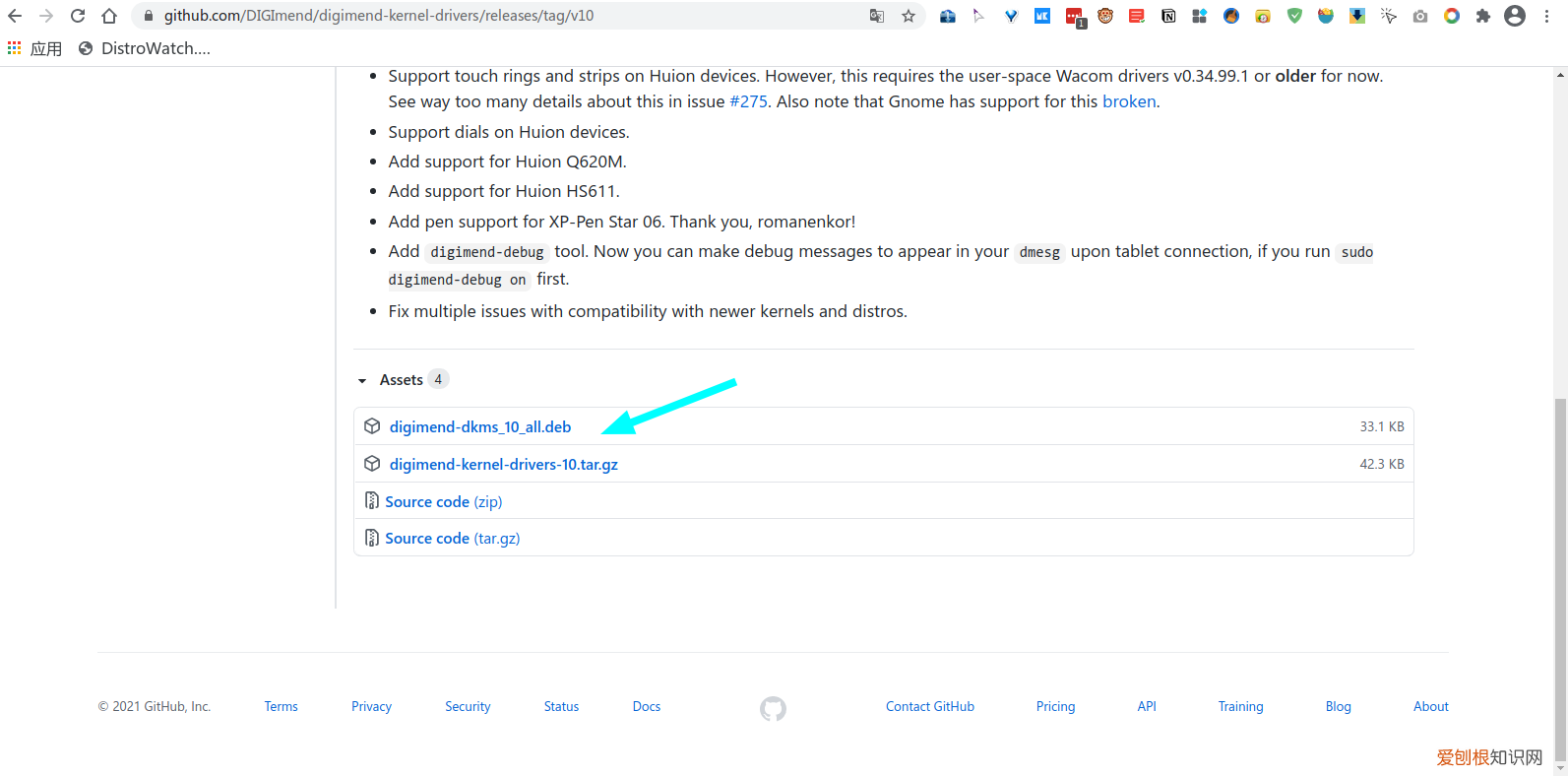Open the Extensions puzzle piece menu
This screenshot has height=776, width=1568.
coord(1482,16)
